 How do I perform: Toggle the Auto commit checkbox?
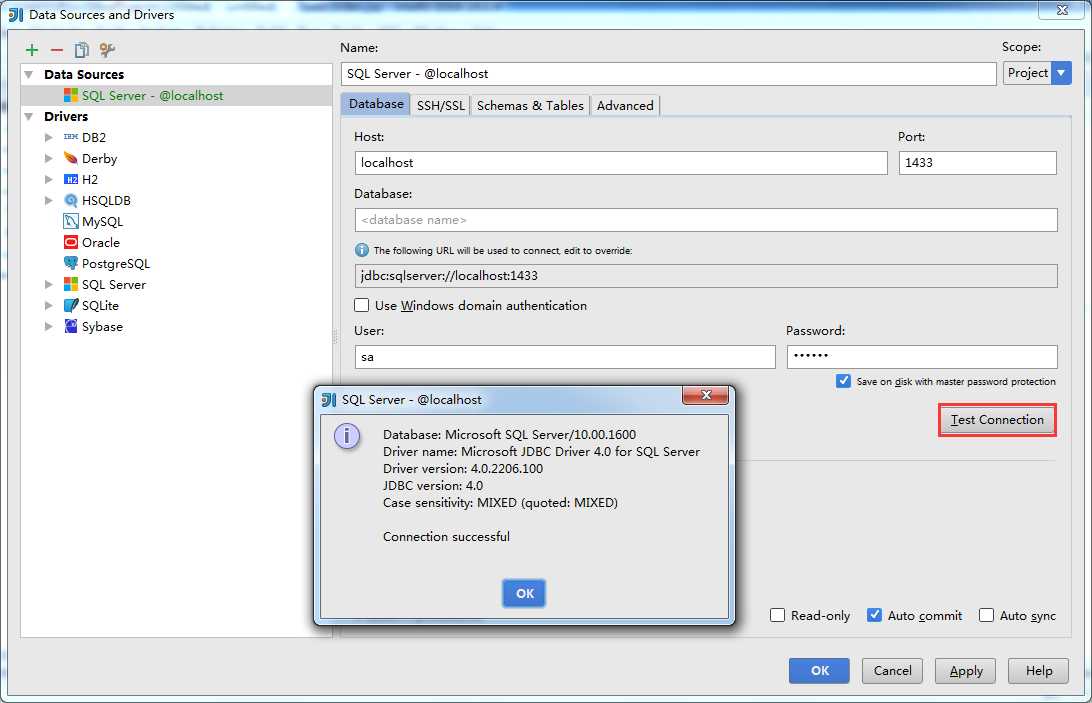coord(874,615)
